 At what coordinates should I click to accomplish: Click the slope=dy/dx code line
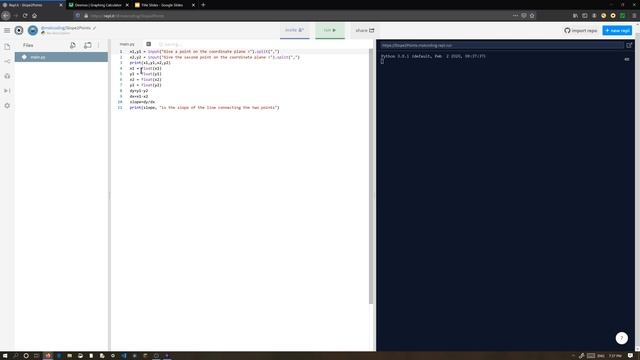pyautogui.click(x=142, y=102)
